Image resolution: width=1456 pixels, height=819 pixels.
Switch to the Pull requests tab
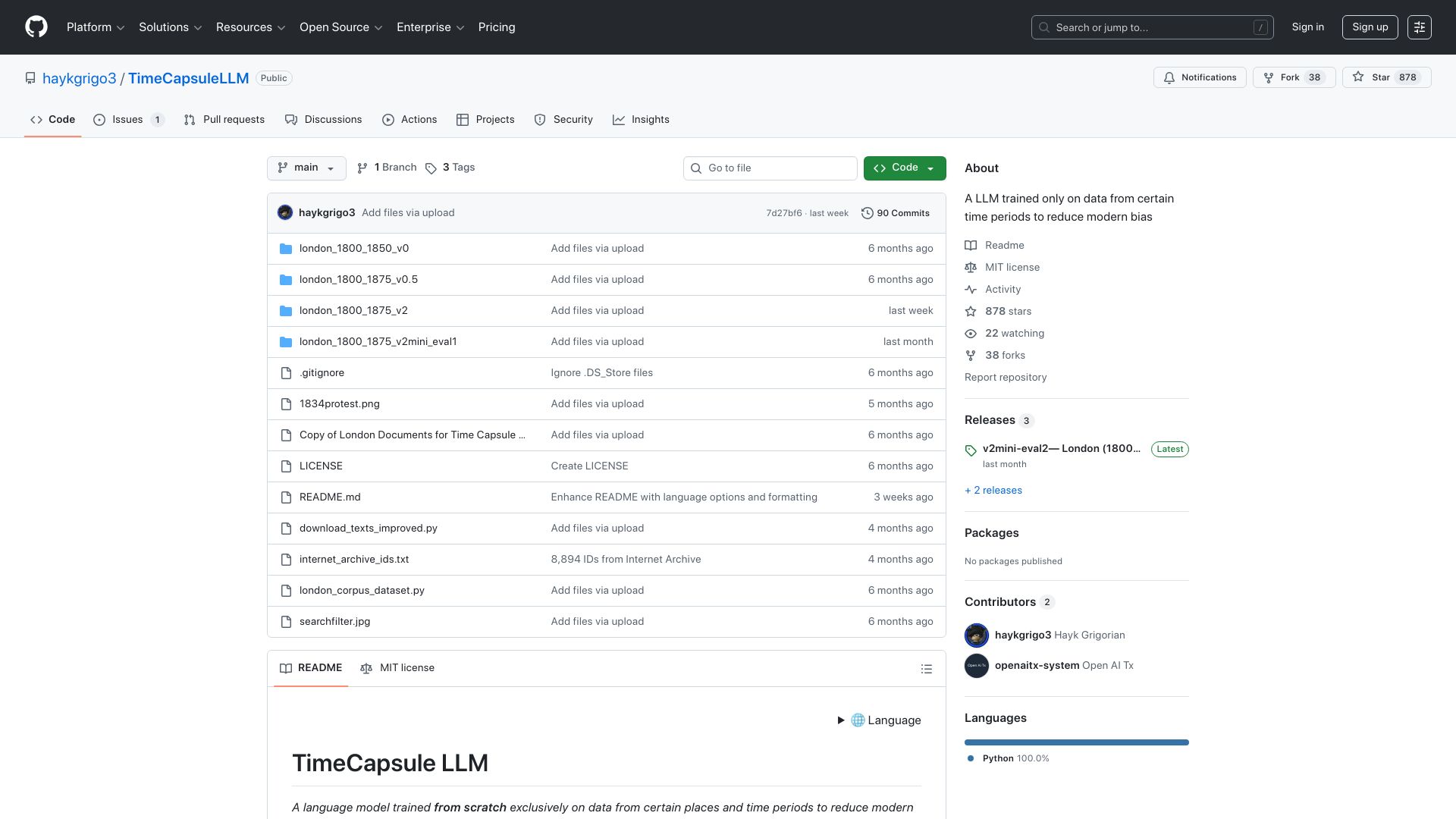[224, 120]
